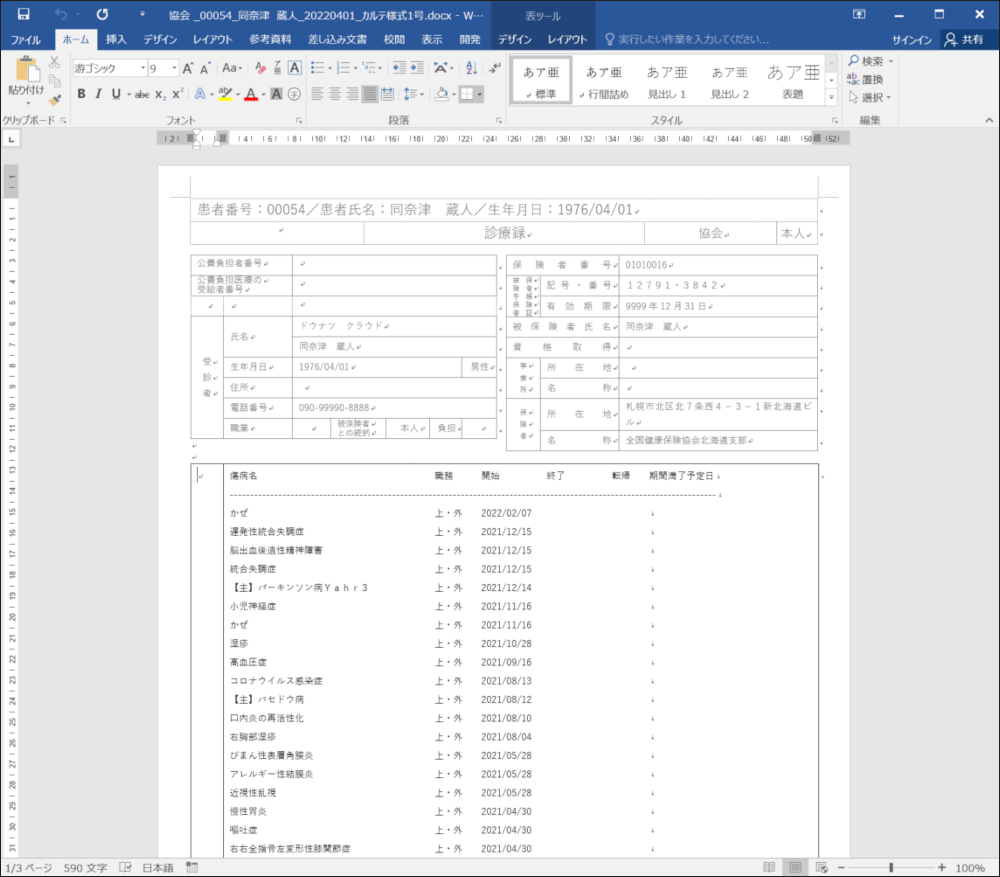The width and height of the screenshot is (1000, 877).
Task: Increase the paragraph indent
Action: click(417, 68)
